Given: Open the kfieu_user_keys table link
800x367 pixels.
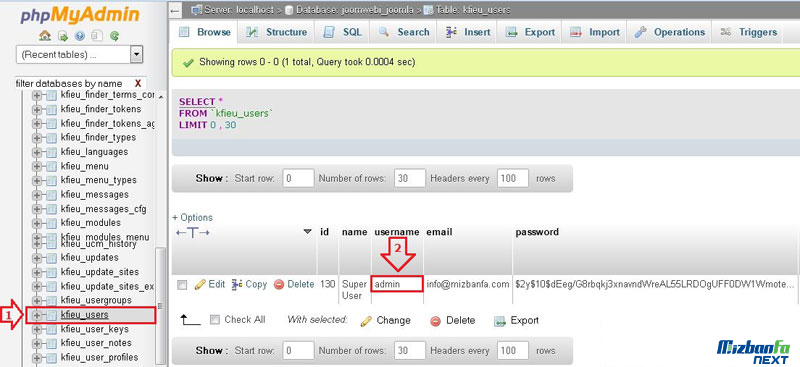Looking at the screenshot, I should 94,329.
